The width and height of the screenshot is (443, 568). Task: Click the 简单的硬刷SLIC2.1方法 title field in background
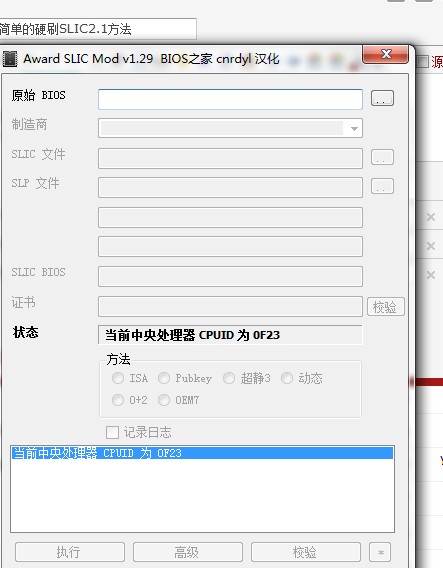98,29
